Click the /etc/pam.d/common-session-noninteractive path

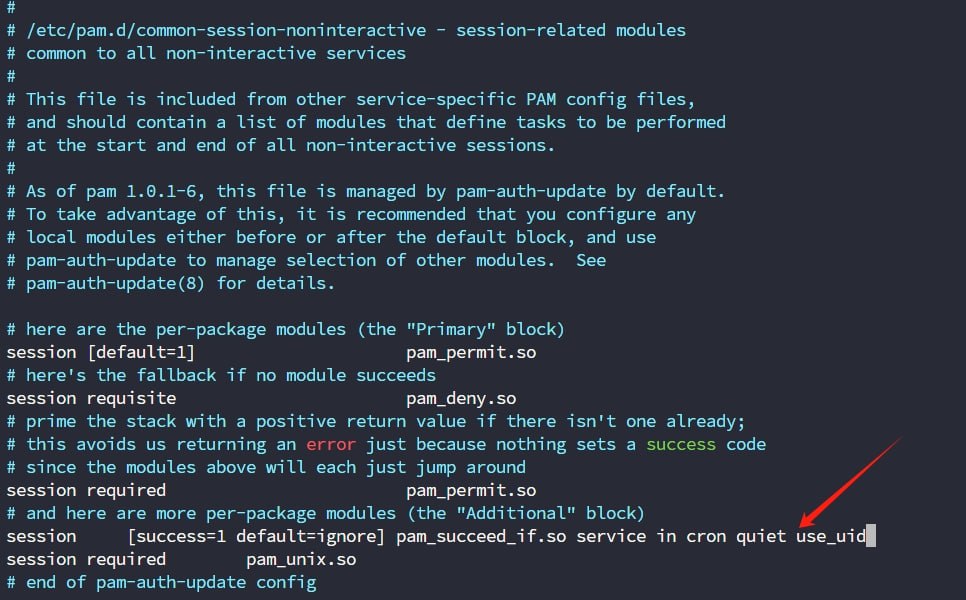coord(226,30)
